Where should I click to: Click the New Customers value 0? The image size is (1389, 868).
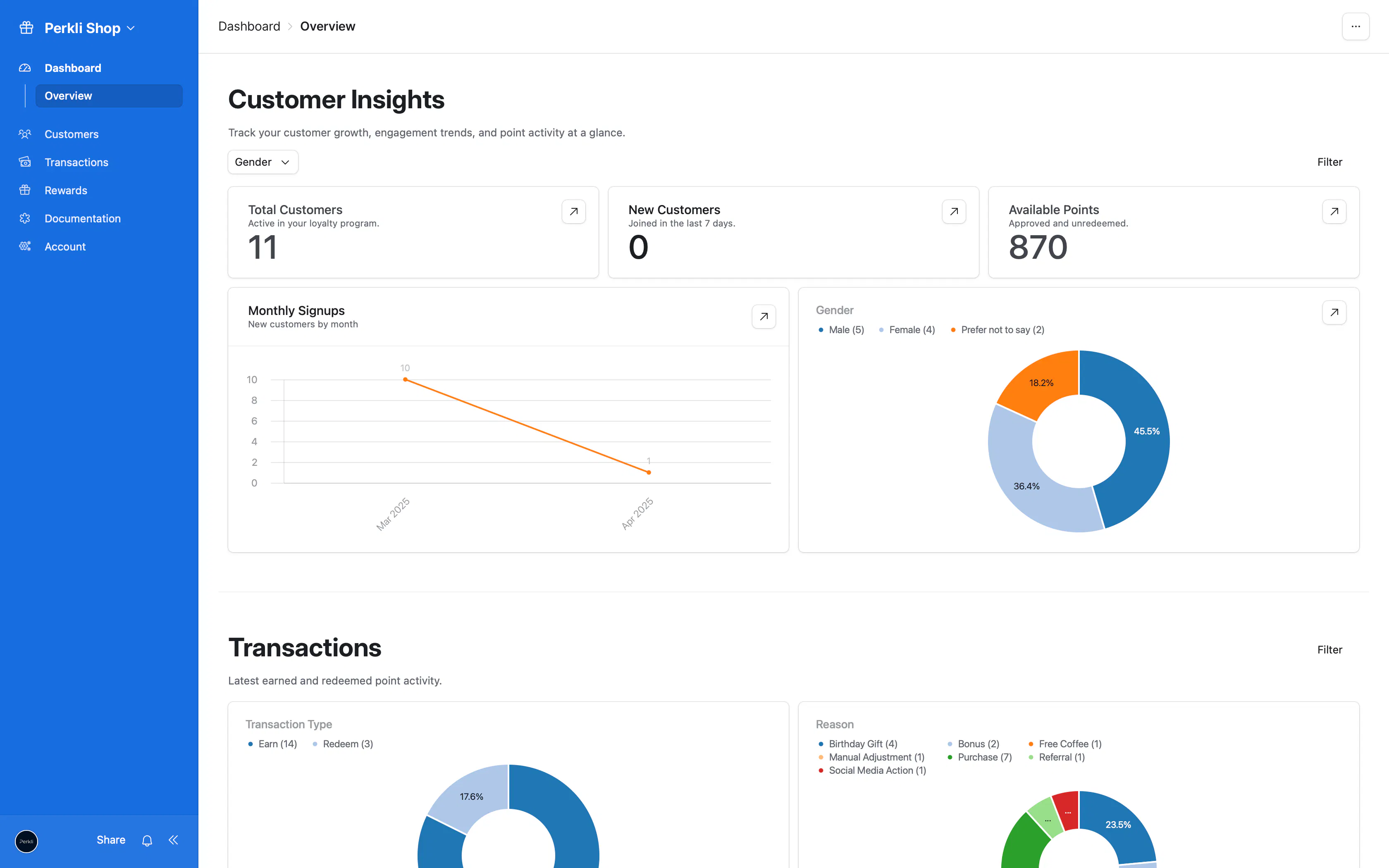[638, 248]
